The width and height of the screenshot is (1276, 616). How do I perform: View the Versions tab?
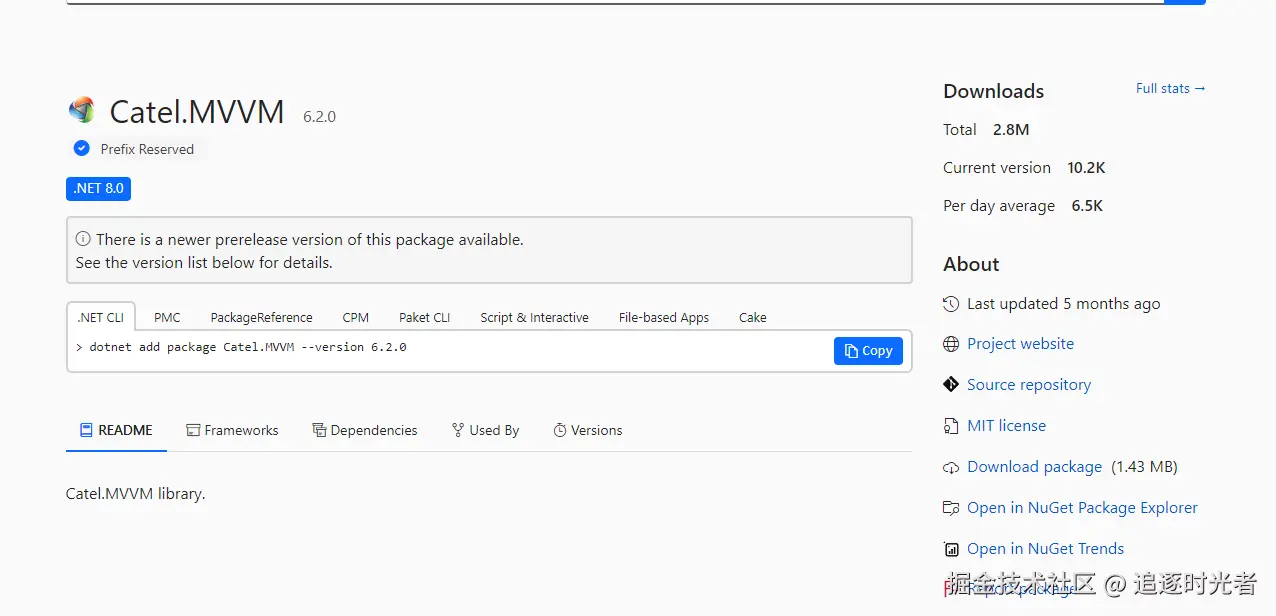[588, 430]
